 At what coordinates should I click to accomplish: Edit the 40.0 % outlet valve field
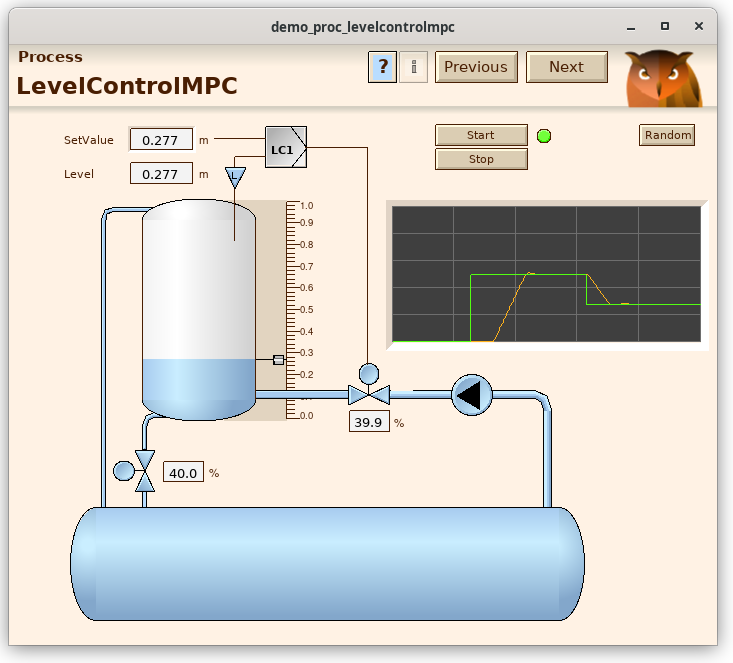183,472
